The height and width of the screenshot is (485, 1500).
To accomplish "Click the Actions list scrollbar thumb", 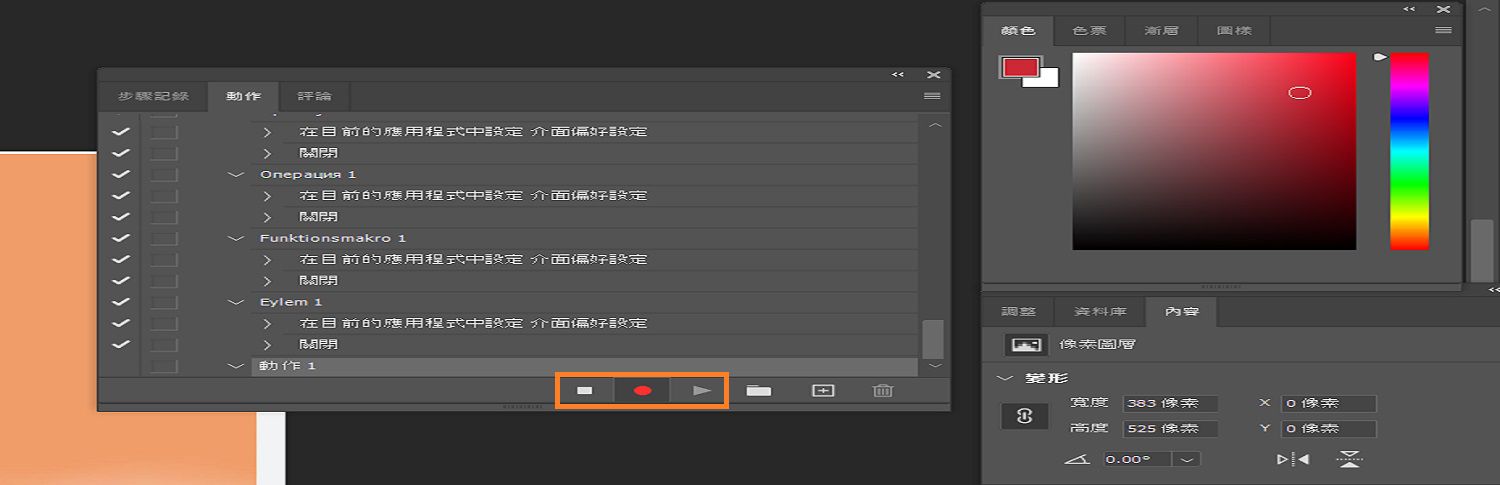I will point(932,339).
